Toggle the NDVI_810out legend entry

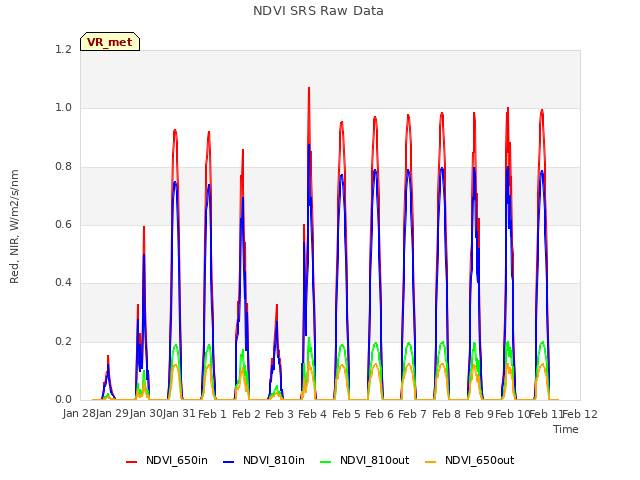click(364, 460)
